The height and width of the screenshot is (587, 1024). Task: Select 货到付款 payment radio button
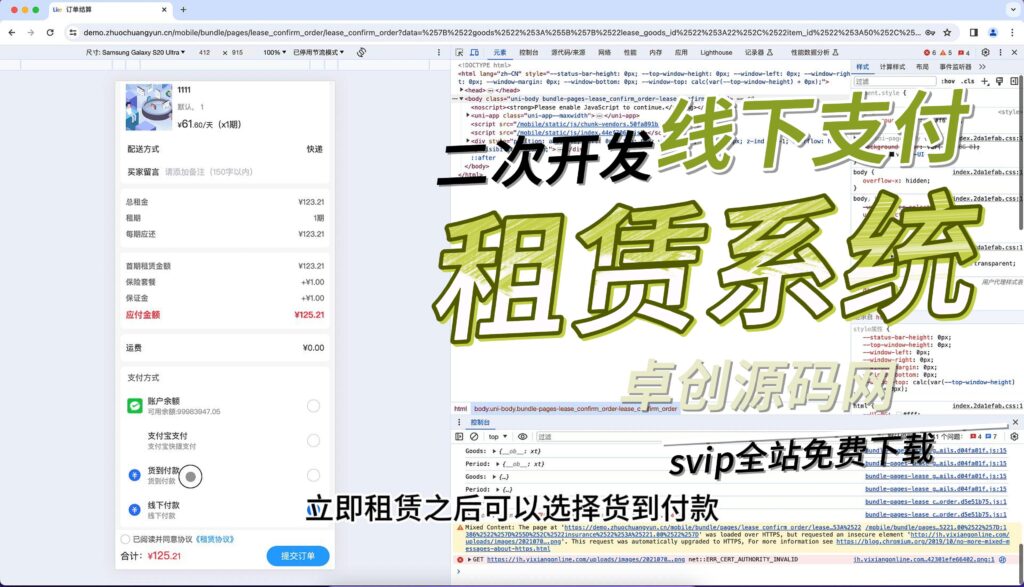pos(313,475)
